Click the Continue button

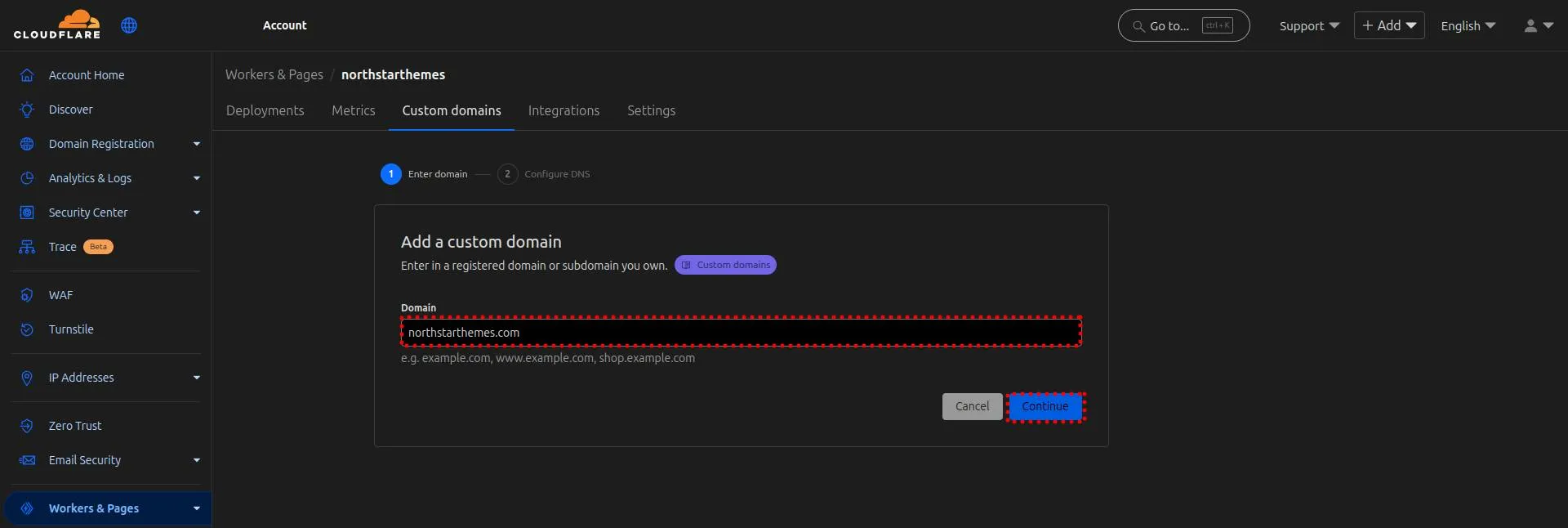click(x=1045, y=406)
